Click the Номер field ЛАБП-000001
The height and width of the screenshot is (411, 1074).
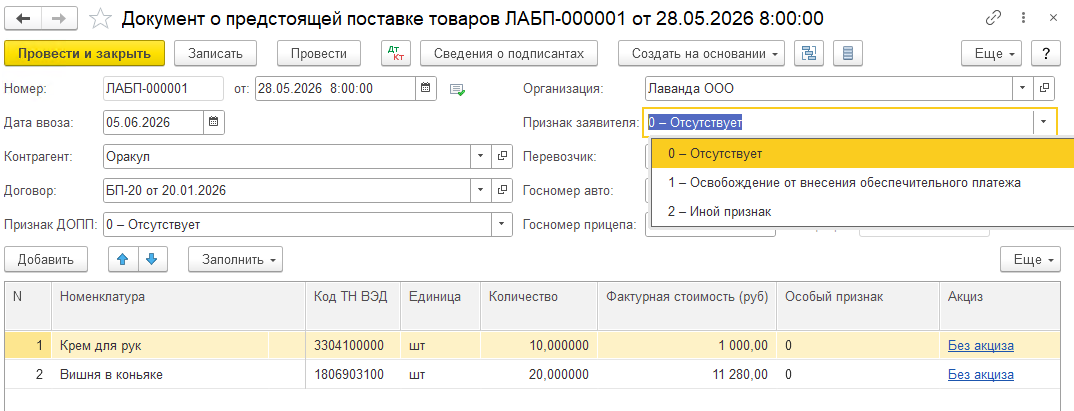163,88
